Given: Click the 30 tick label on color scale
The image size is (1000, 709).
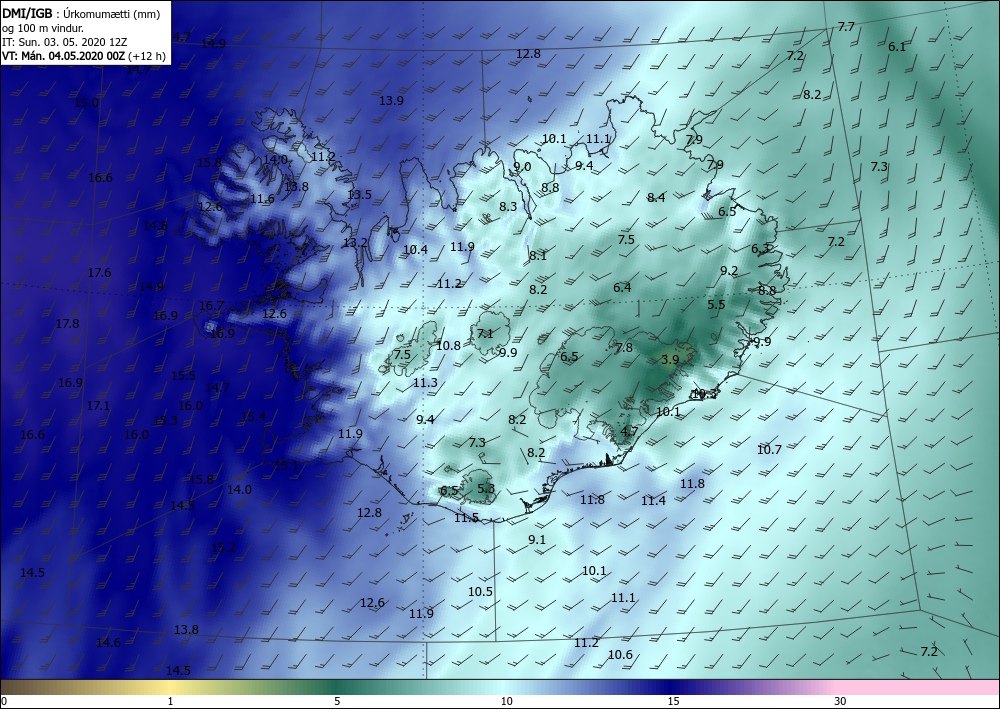Looking at the screenshot, I should point(841,701).
